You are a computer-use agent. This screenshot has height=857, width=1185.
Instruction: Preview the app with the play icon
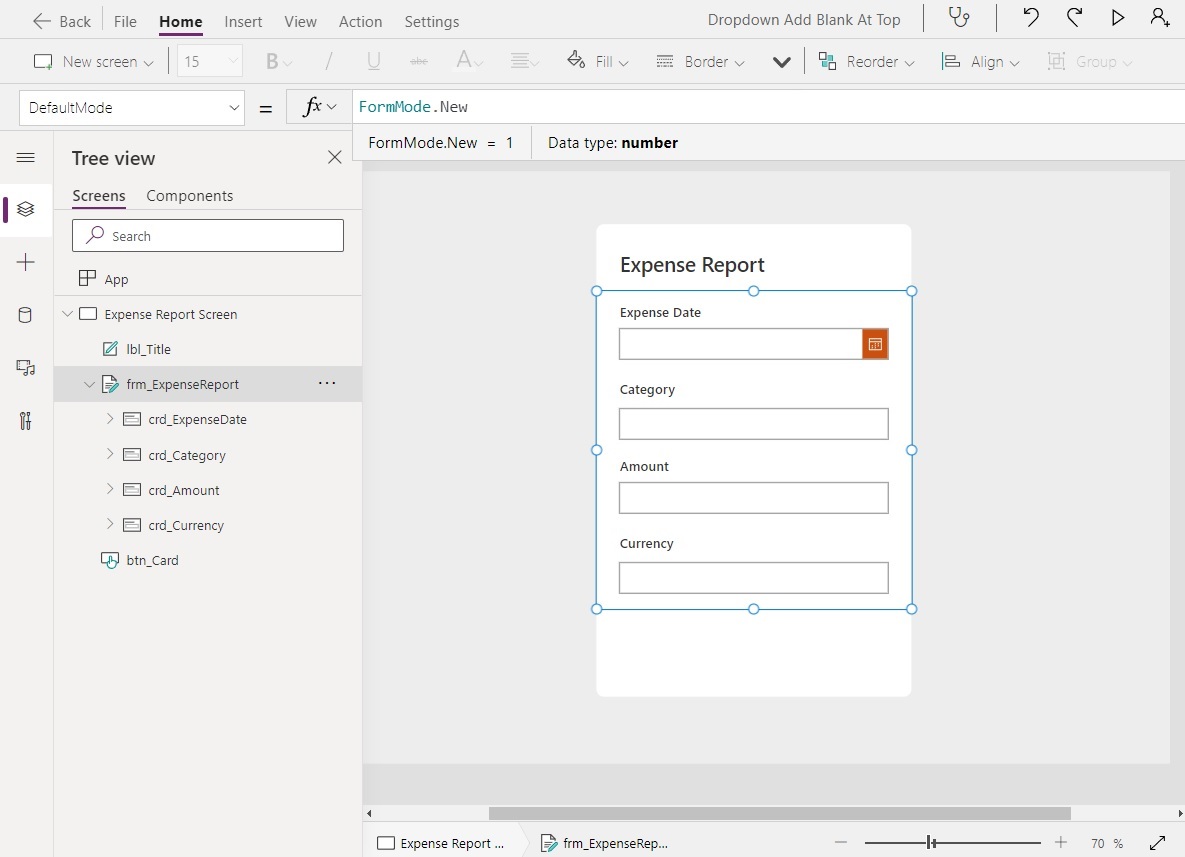(1118, 18)
